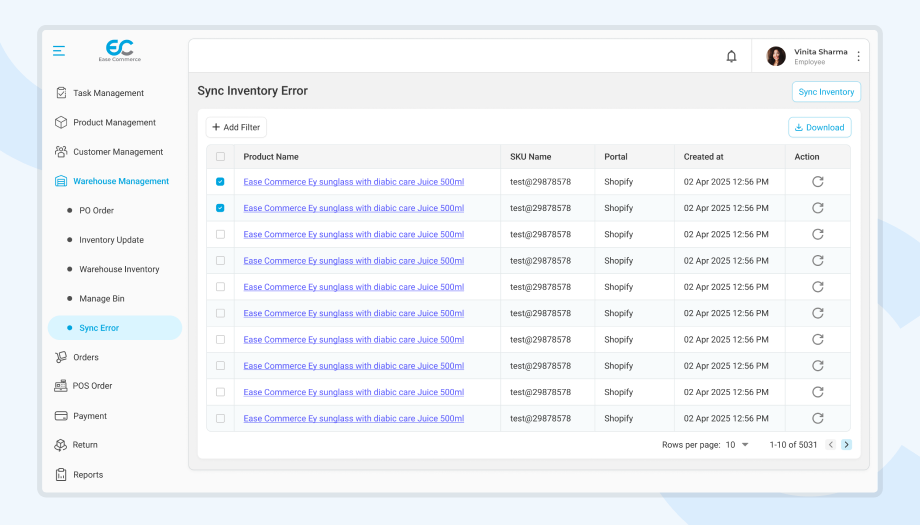Click the Sync Inventory Error page heading
This screenshot has width=920, height=525.
tap(252, 91)
